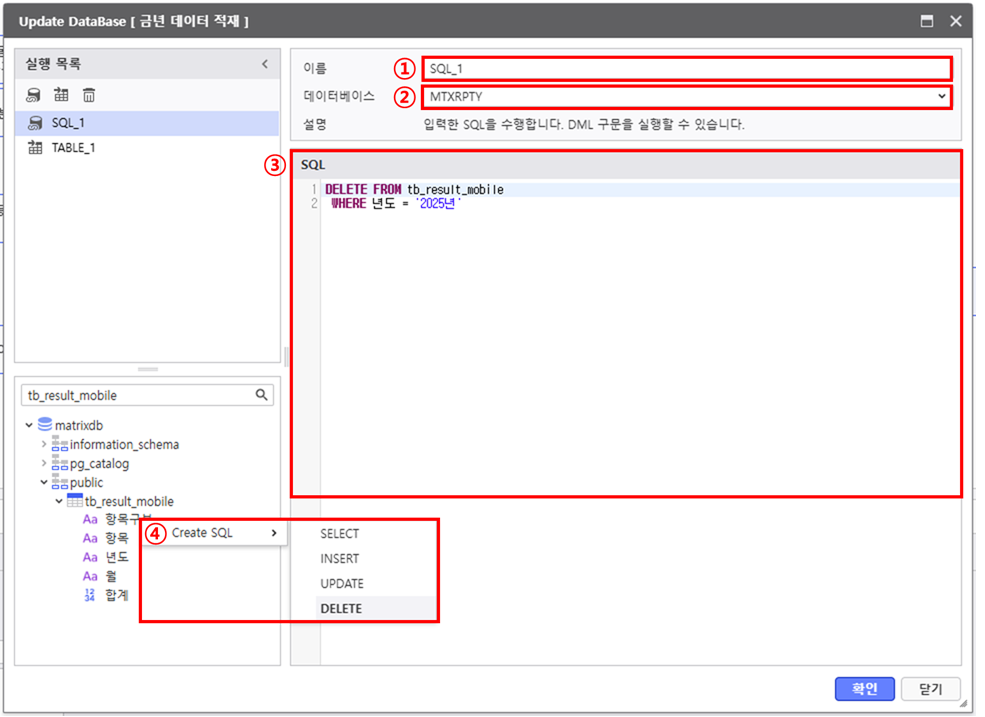This screenshot has height=717, width=985.
Task: Collapse the public schema node
Action: pyautogui.click(x=43, y=482)
